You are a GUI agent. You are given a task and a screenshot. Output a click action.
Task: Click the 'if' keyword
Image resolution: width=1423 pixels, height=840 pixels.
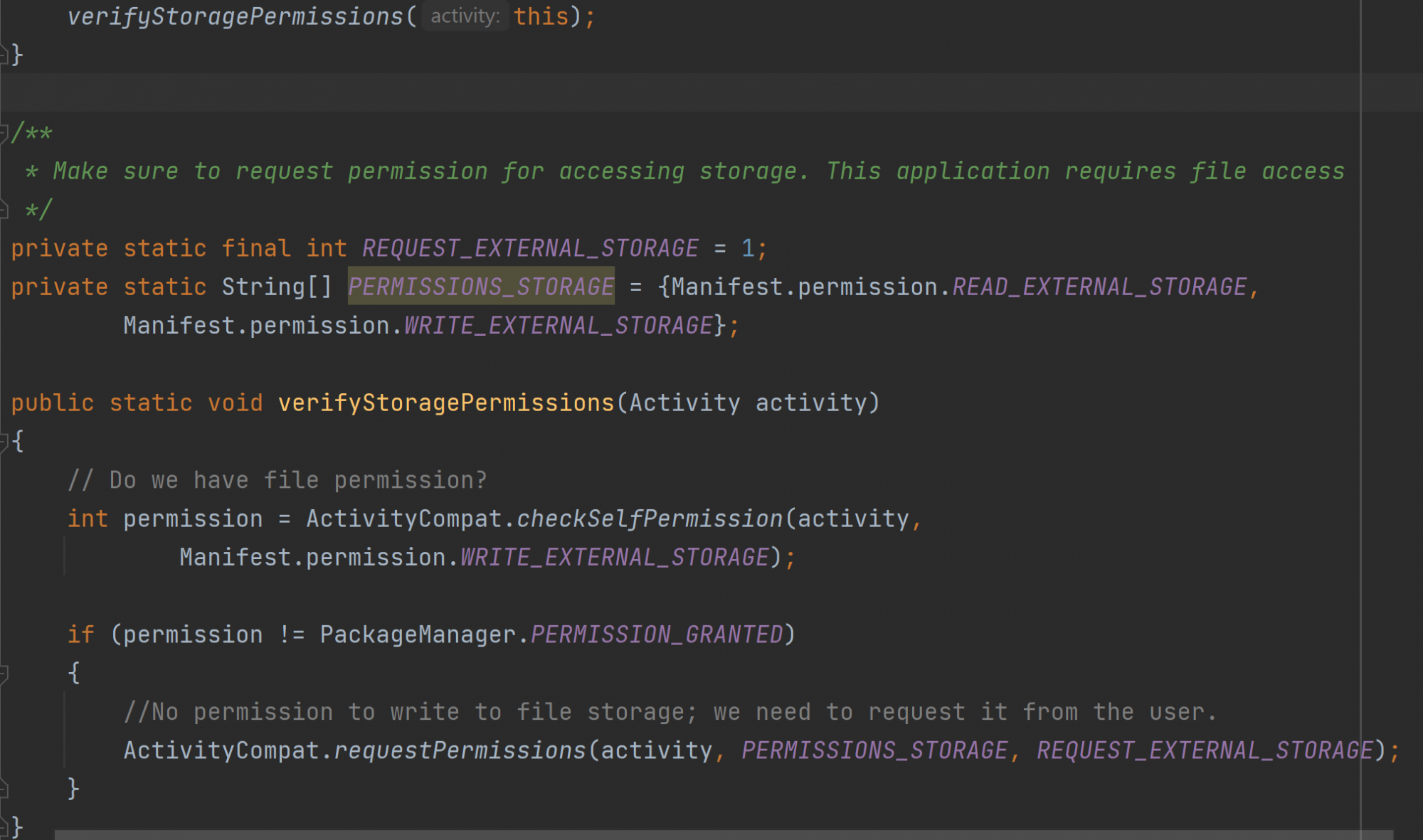click(80, 634)
